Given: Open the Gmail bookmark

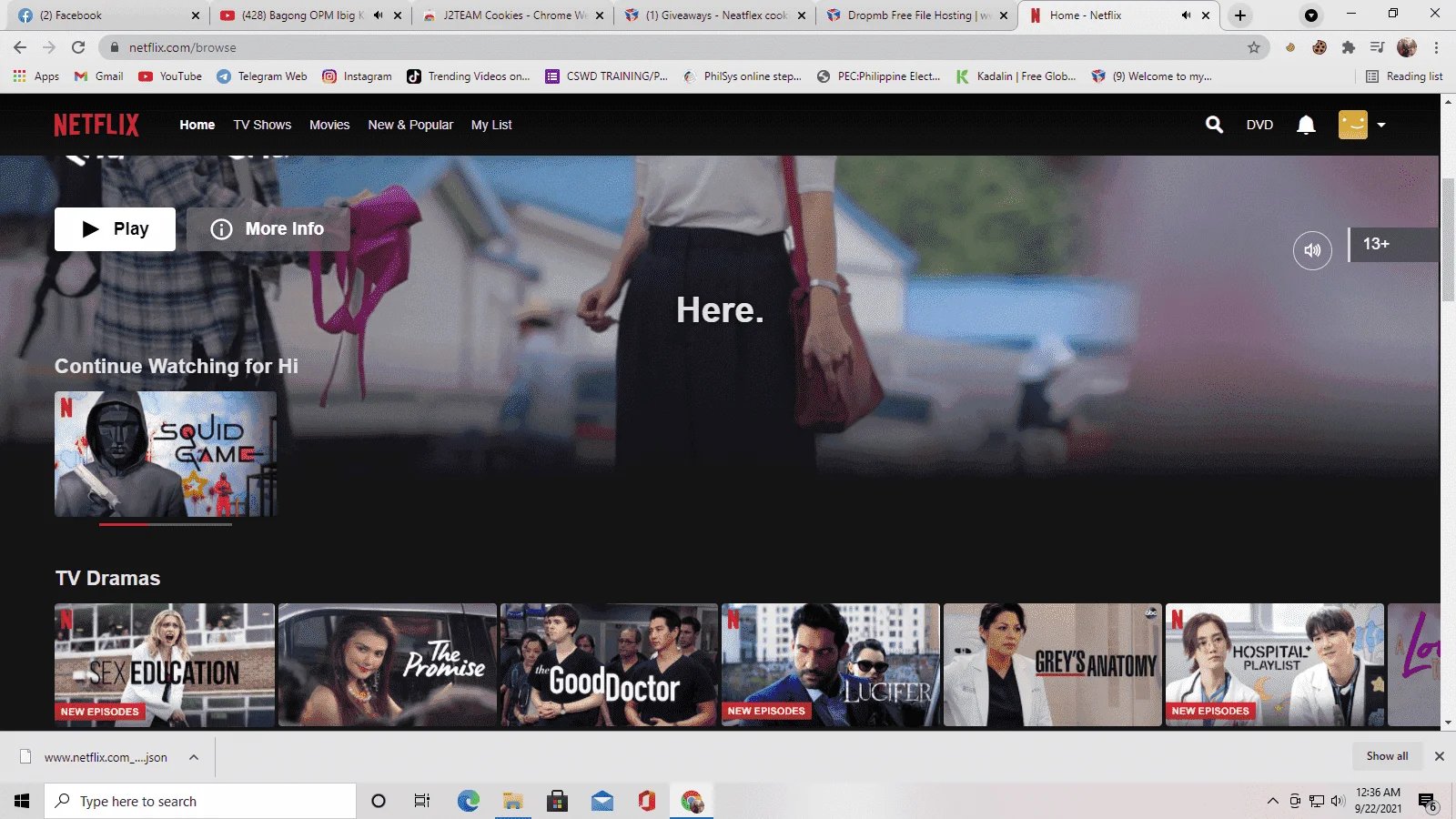Looking at the screenshot, I should pyautogui.click(x=98, y=76).
